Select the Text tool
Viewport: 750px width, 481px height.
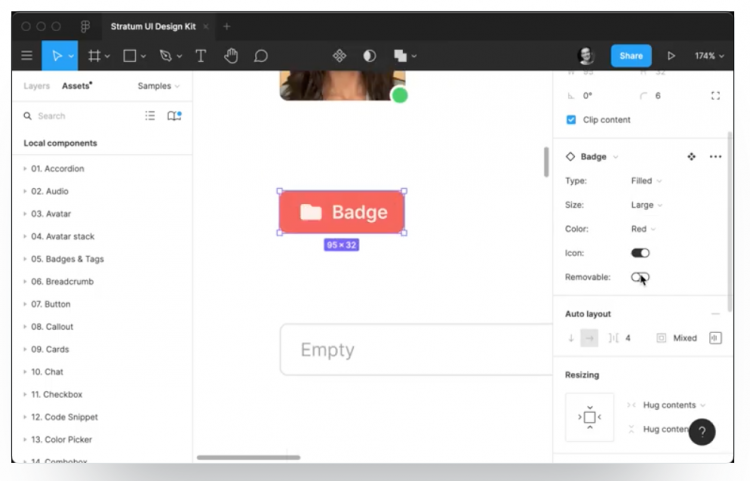pyautogui.click(x=201, y=56)
